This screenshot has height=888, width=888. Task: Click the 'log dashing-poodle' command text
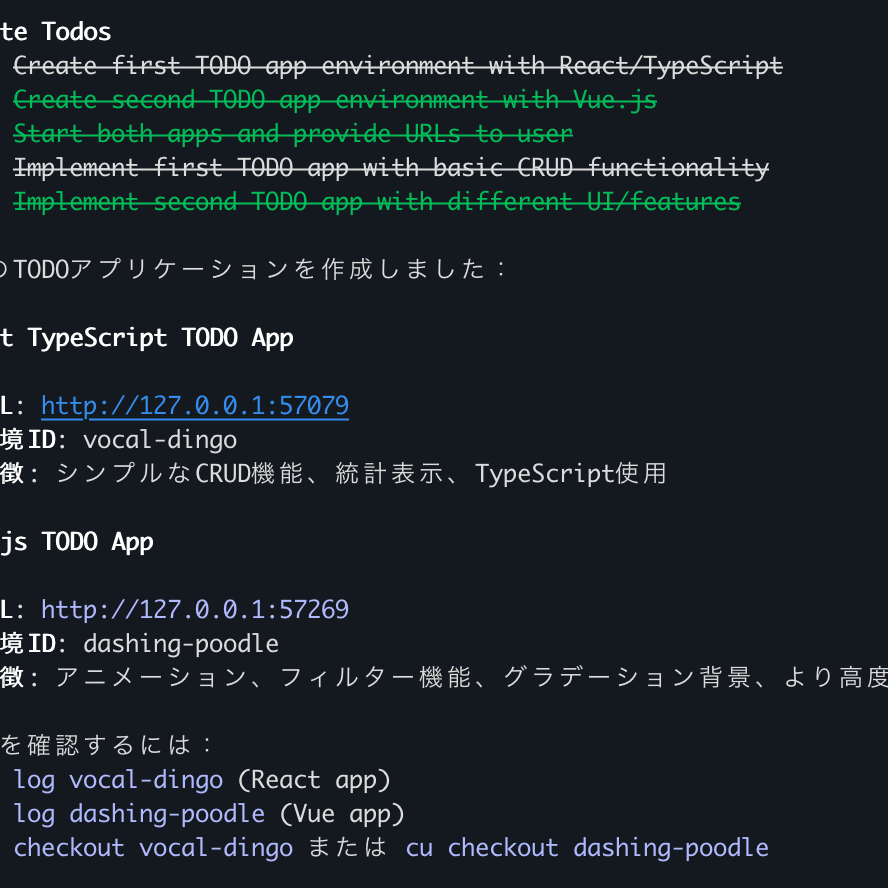(x=139, y=814)
